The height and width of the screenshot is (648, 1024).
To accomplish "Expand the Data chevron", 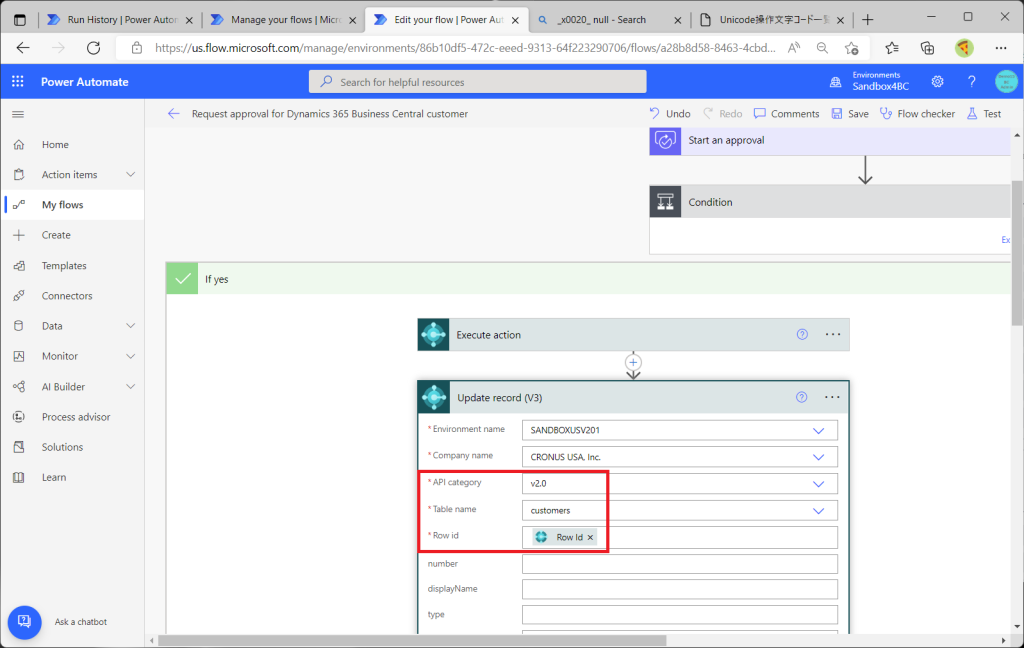I will click(131, 326).
